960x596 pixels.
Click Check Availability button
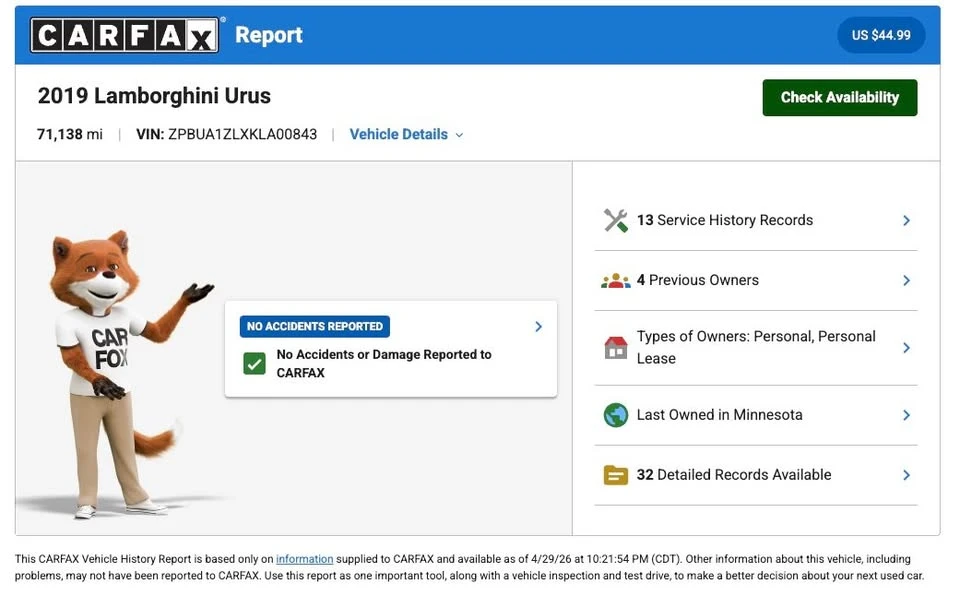pos(839,97)
